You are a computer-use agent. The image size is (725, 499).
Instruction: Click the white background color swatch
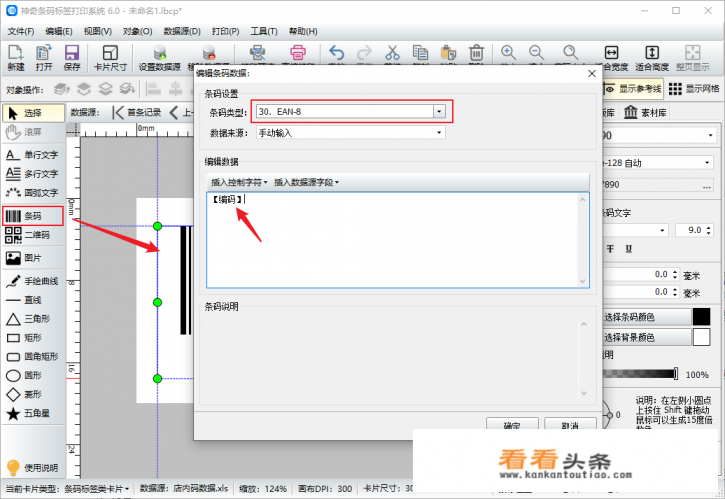coord(701,337)
